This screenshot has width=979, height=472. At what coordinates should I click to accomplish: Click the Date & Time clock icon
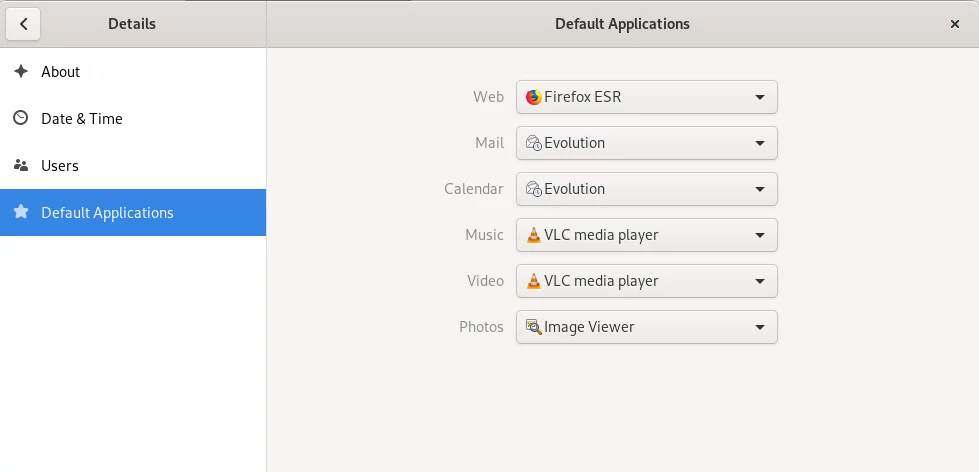(x=21, y=118)
